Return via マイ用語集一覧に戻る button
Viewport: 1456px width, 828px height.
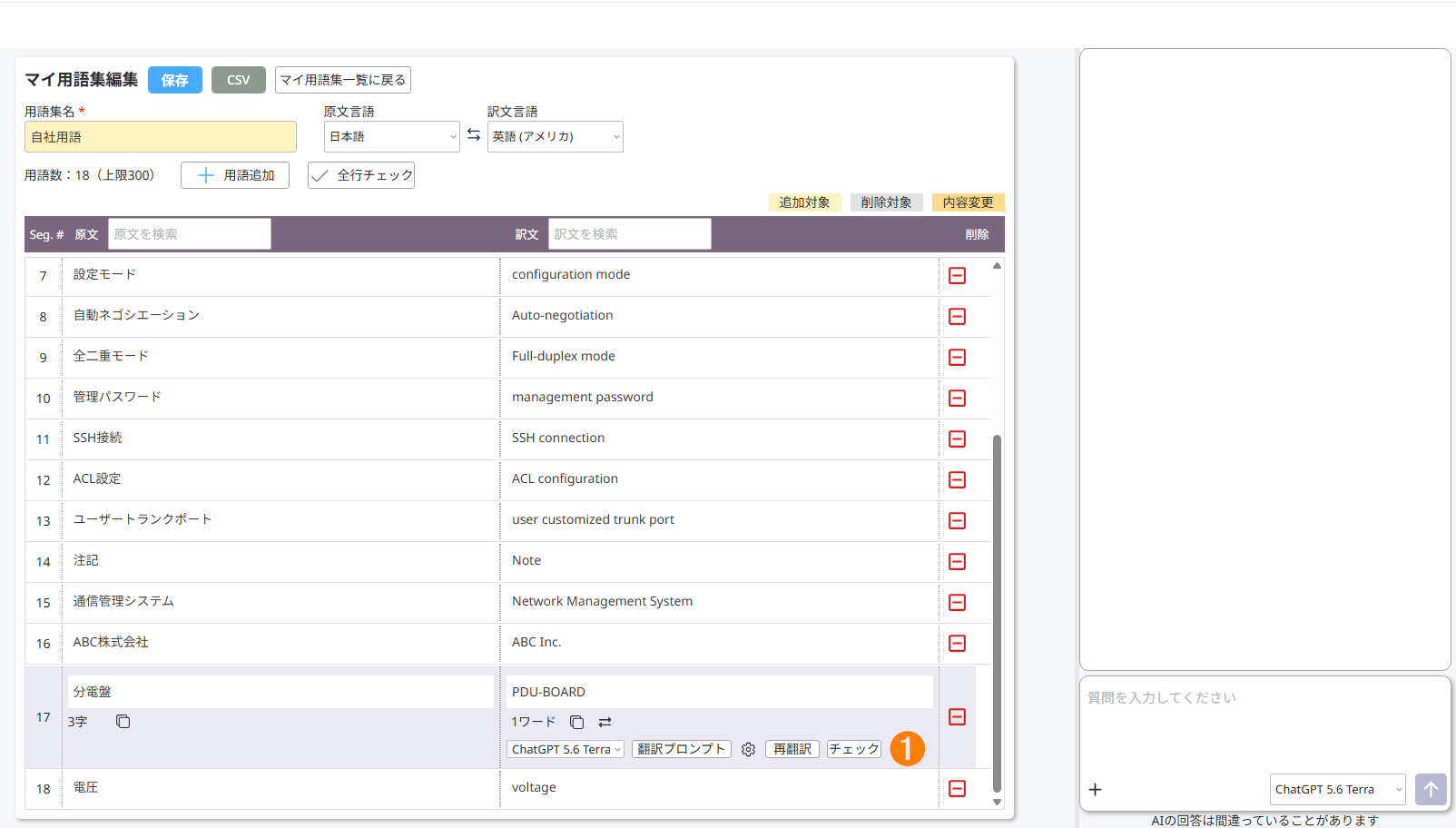343,80
